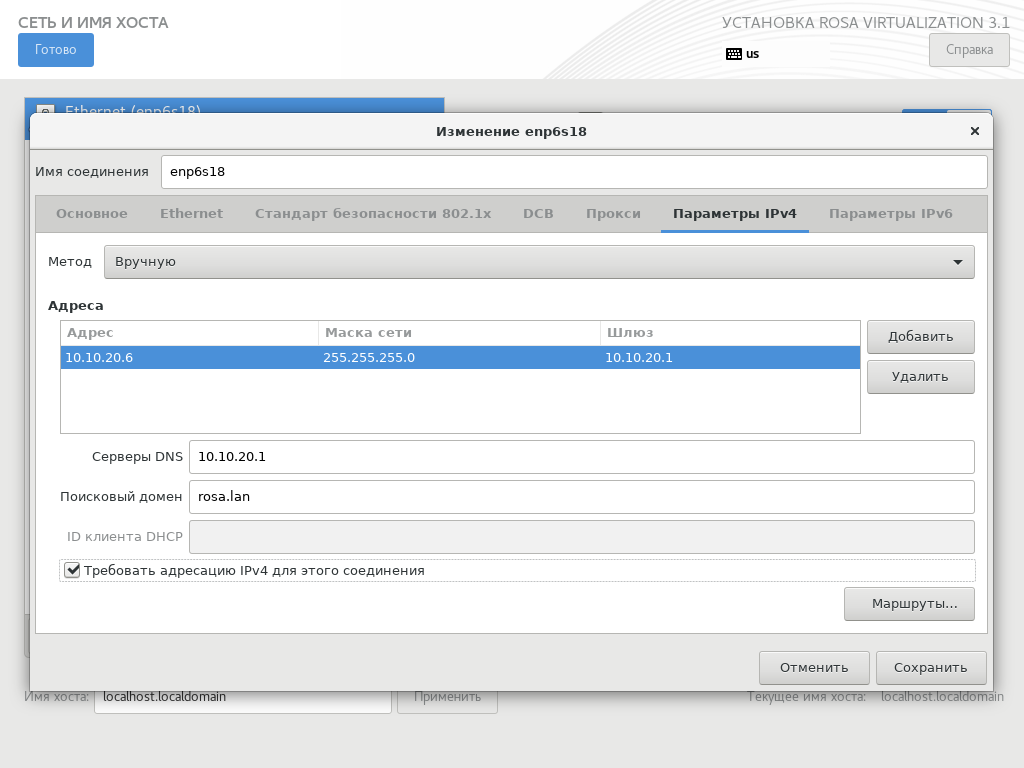Switch to the Ethernet tab
The image size is (1024, 768).
point(191,214)
